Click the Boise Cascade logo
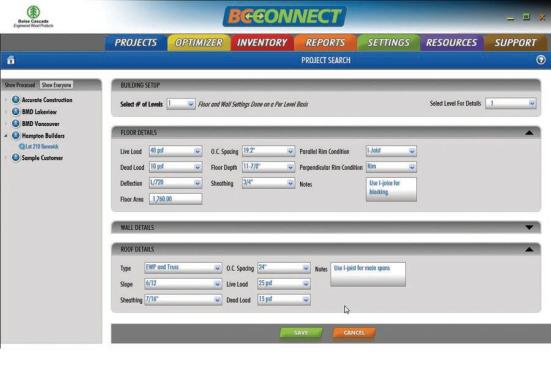Screen dimensions: 551x367 click(33, 17)
